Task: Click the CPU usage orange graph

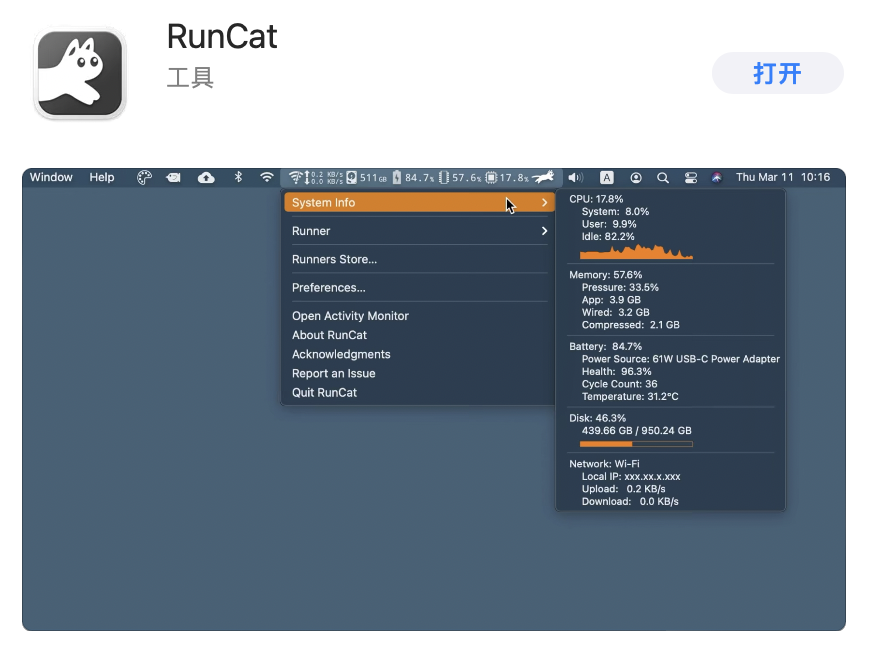Action: [x=636, y=251]
